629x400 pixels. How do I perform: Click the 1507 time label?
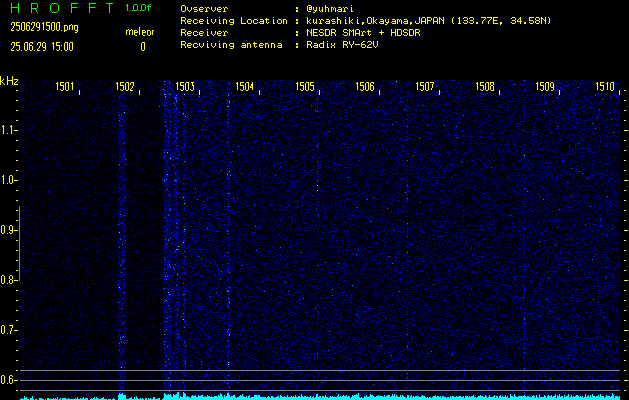coord(425,86)
